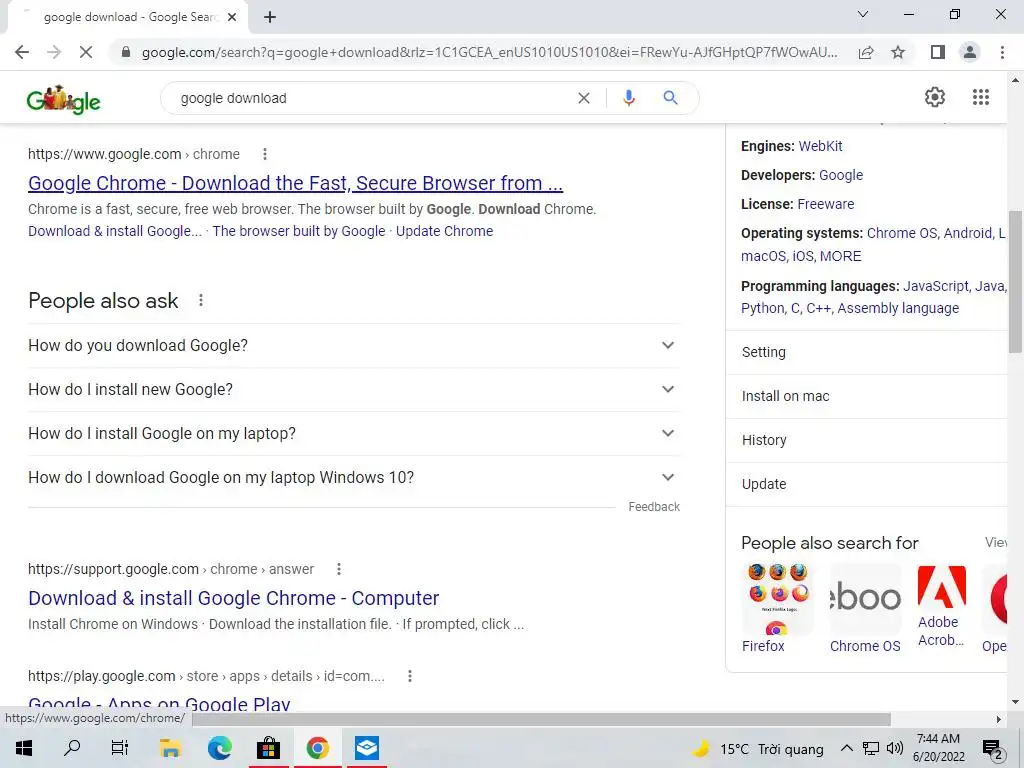Open options for the support.google.com result
1024x768 pixels.
click(x=338, y=569)
